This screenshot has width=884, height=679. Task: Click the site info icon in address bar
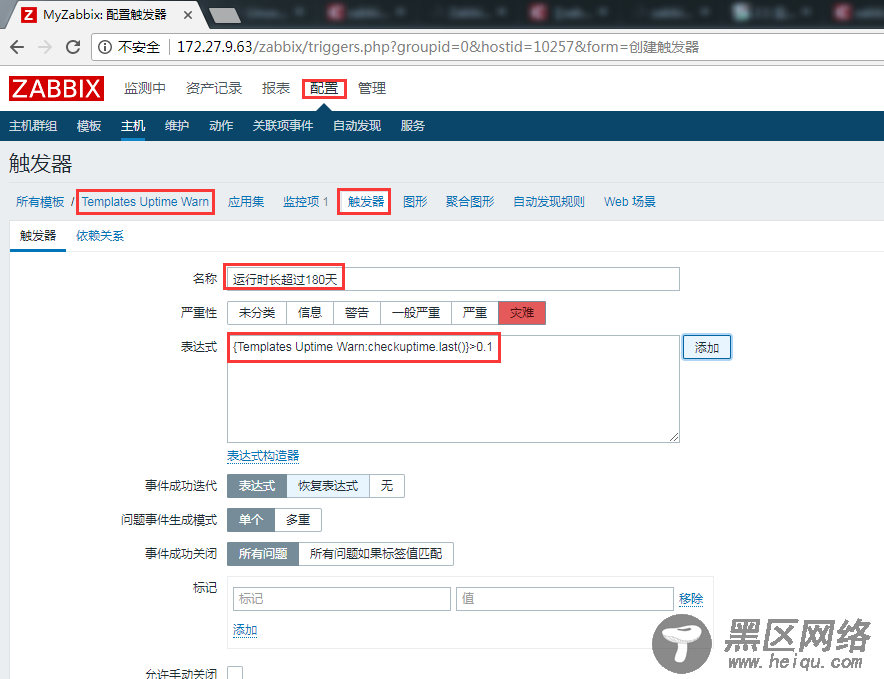coord(105,47)
